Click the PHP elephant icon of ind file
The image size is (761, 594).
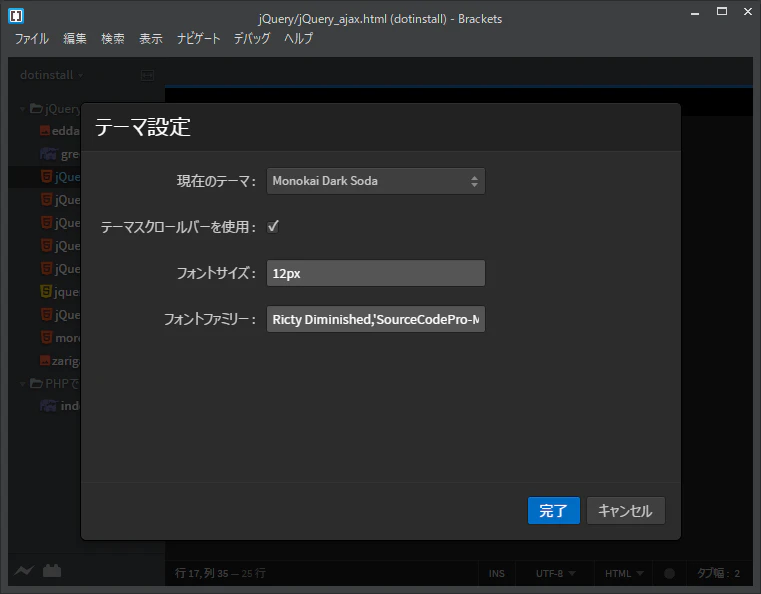pos(48,405)
